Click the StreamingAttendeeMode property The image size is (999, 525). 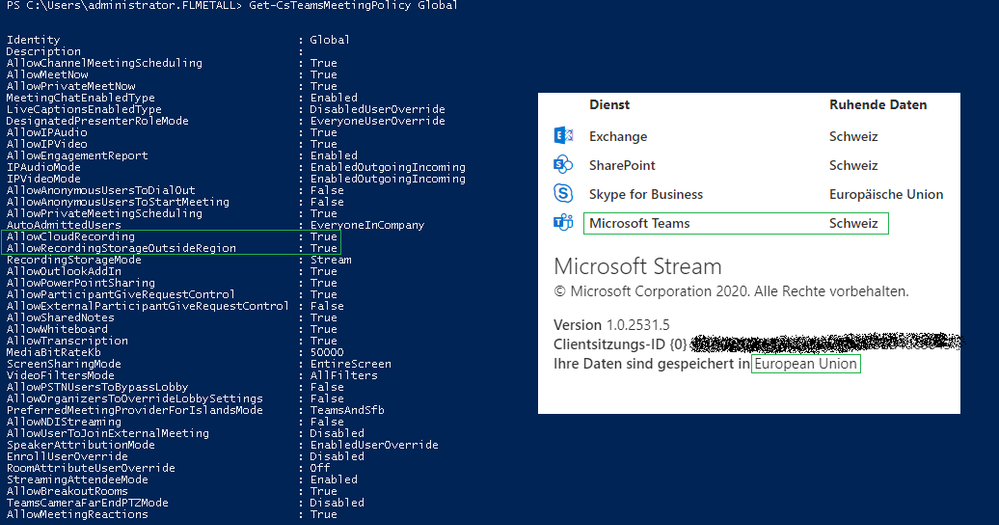coord(77,479)
